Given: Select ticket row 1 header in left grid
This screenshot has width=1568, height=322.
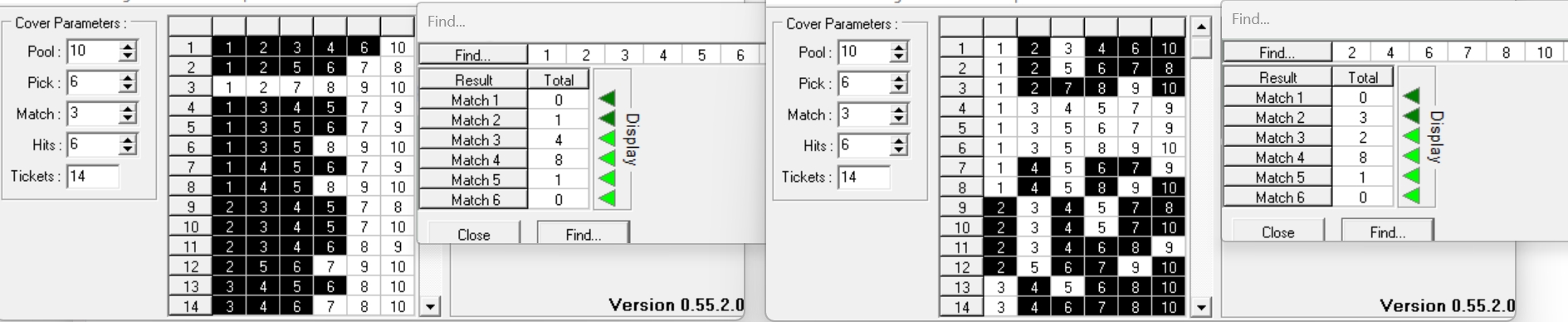Looking at the screenshot, I should pos(191,47).
